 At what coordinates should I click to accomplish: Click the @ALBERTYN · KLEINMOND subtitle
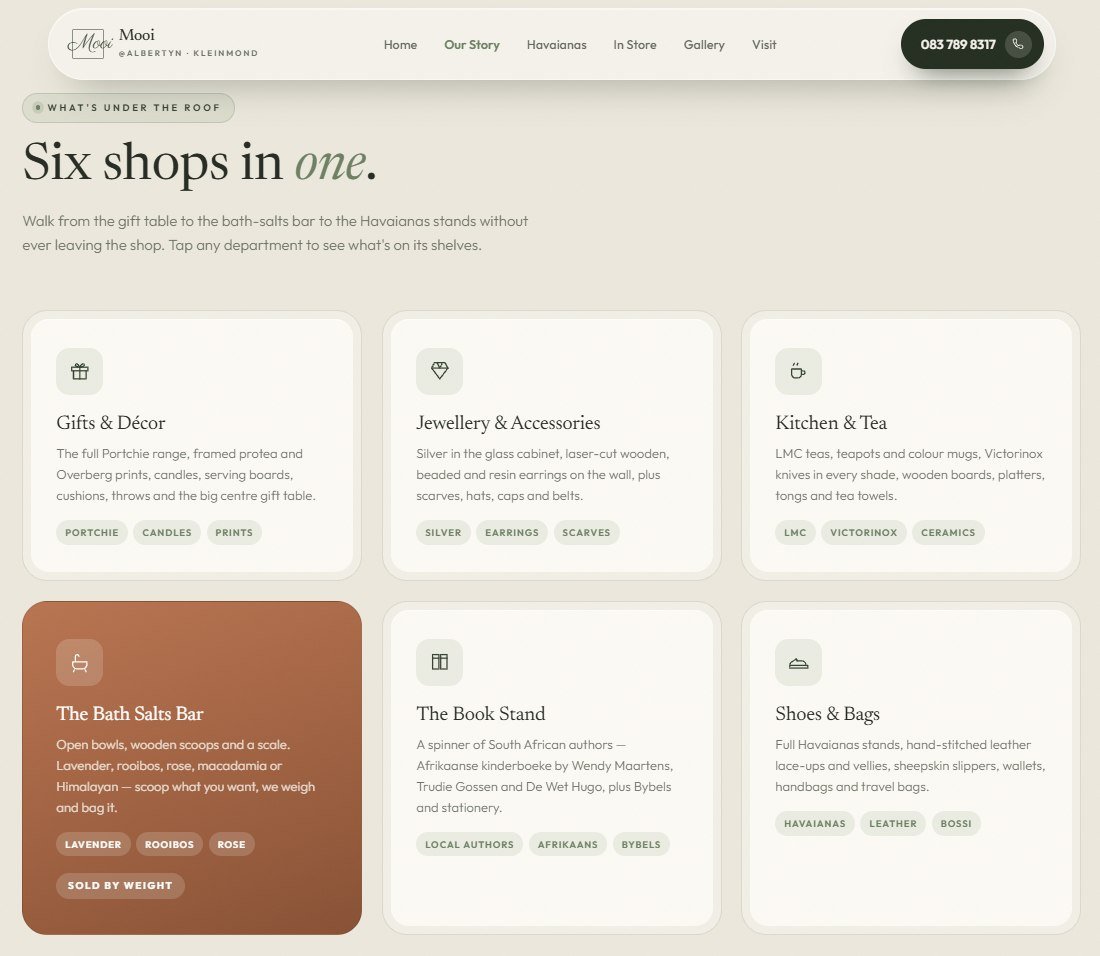click(x=188, y=53)
